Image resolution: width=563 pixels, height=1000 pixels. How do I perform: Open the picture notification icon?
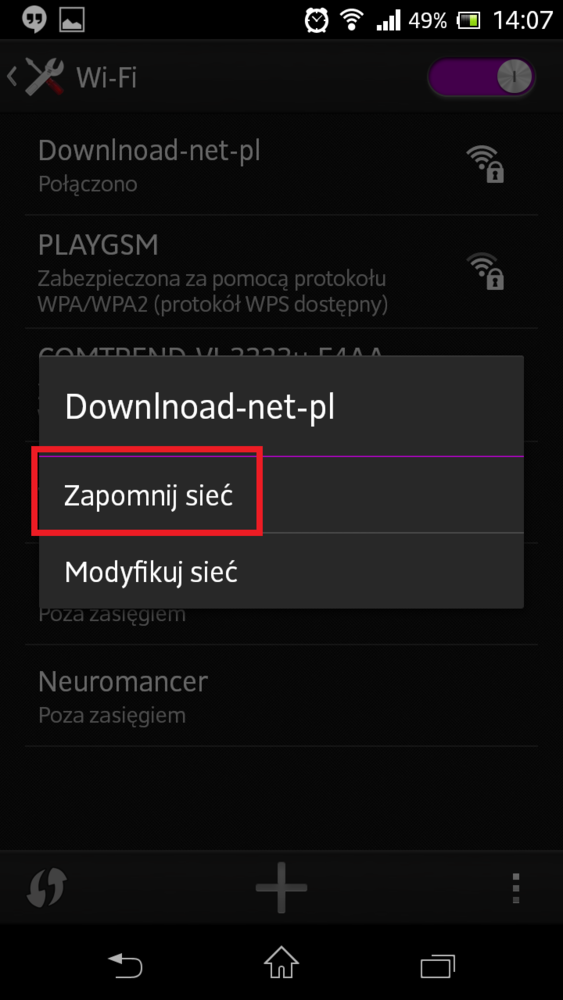[x=72, y=20]
